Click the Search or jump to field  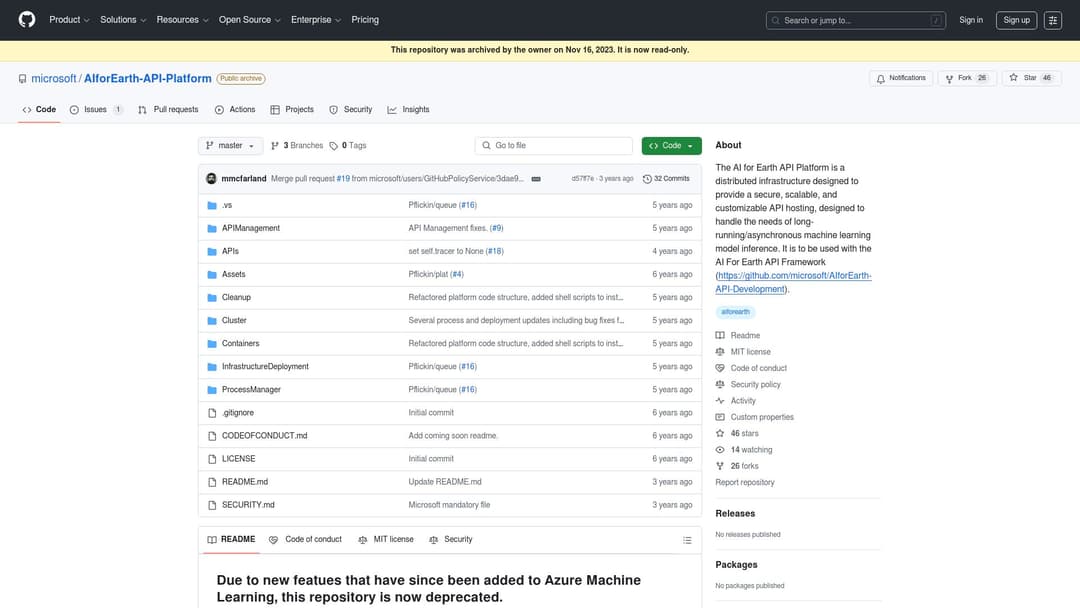855,21
